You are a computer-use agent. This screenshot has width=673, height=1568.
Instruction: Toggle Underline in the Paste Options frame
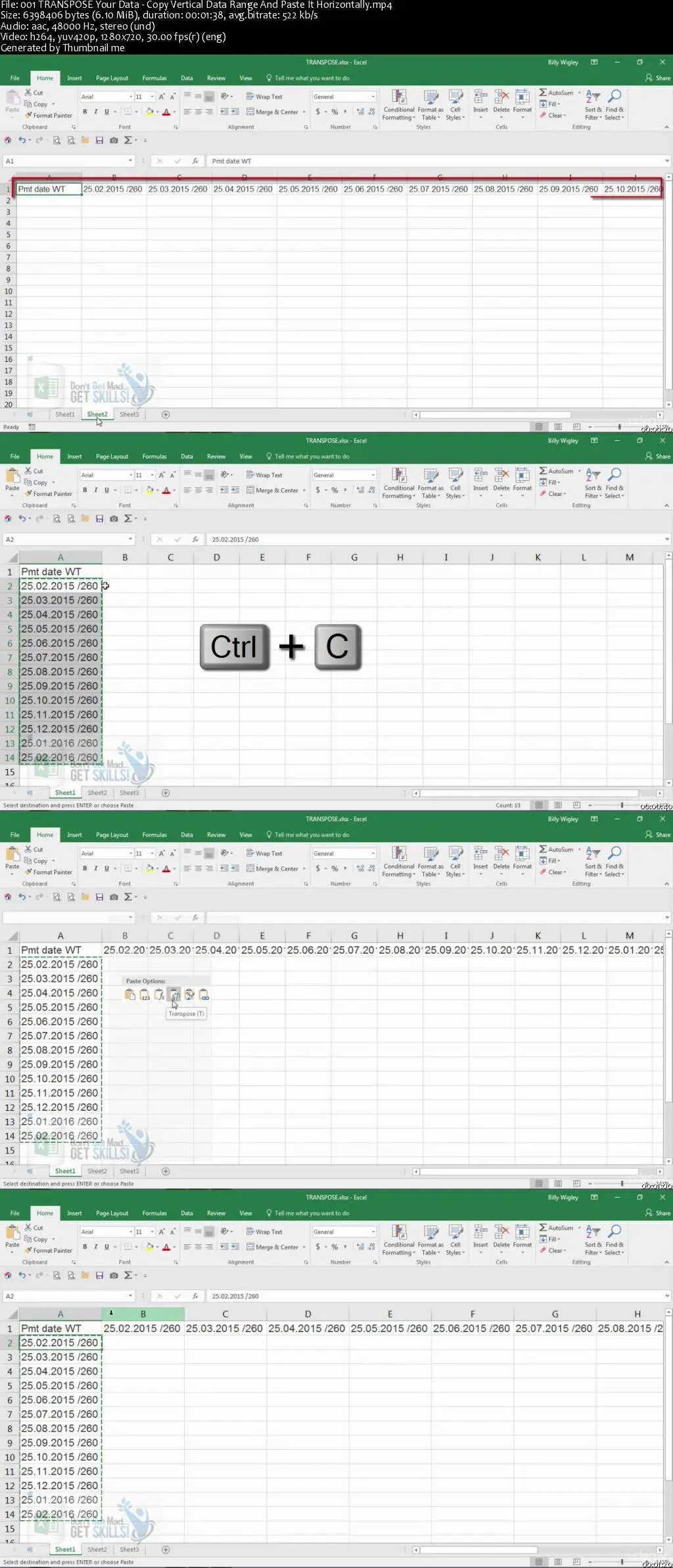pos(106,868)
